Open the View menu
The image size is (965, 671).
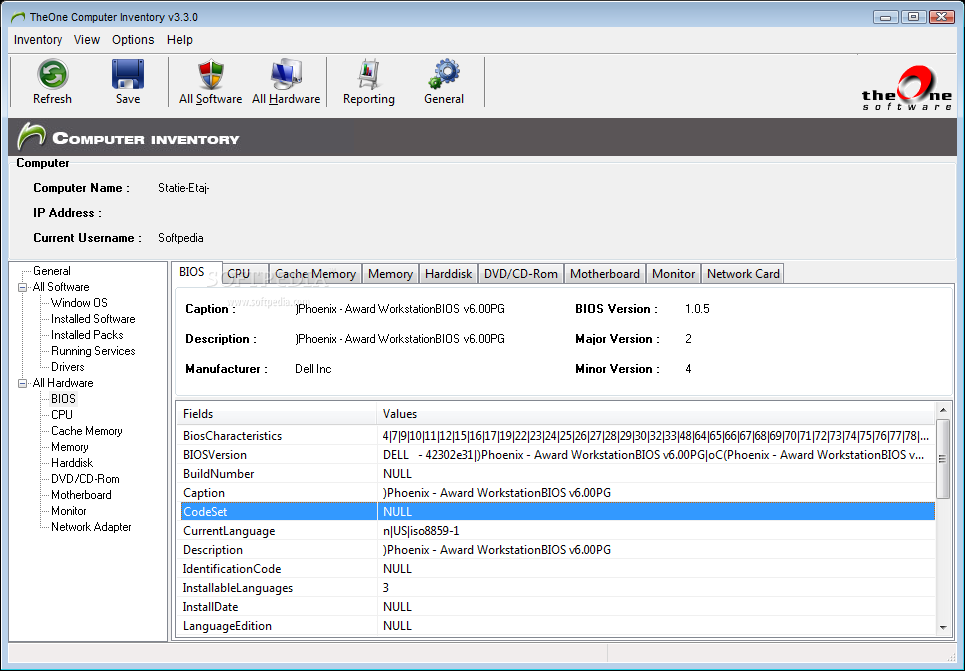pyautogui.click(x=87, y=39)
